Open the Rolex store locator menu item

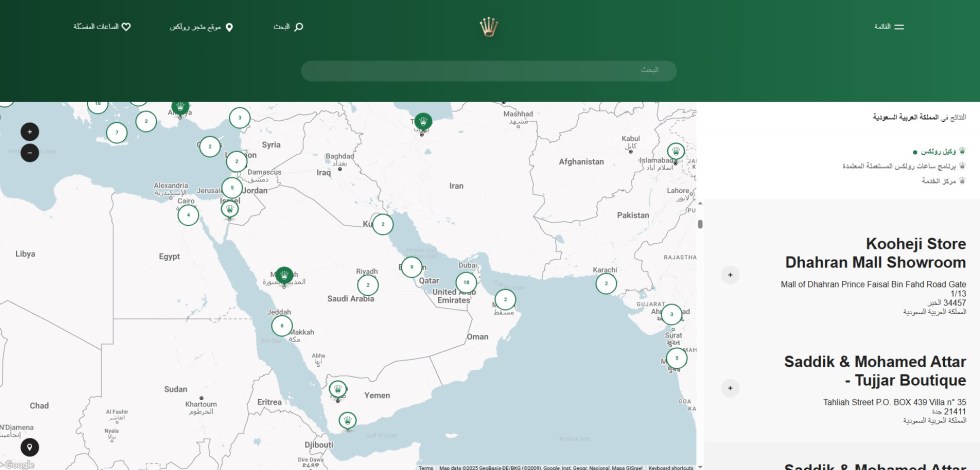(x=201, y=27)
